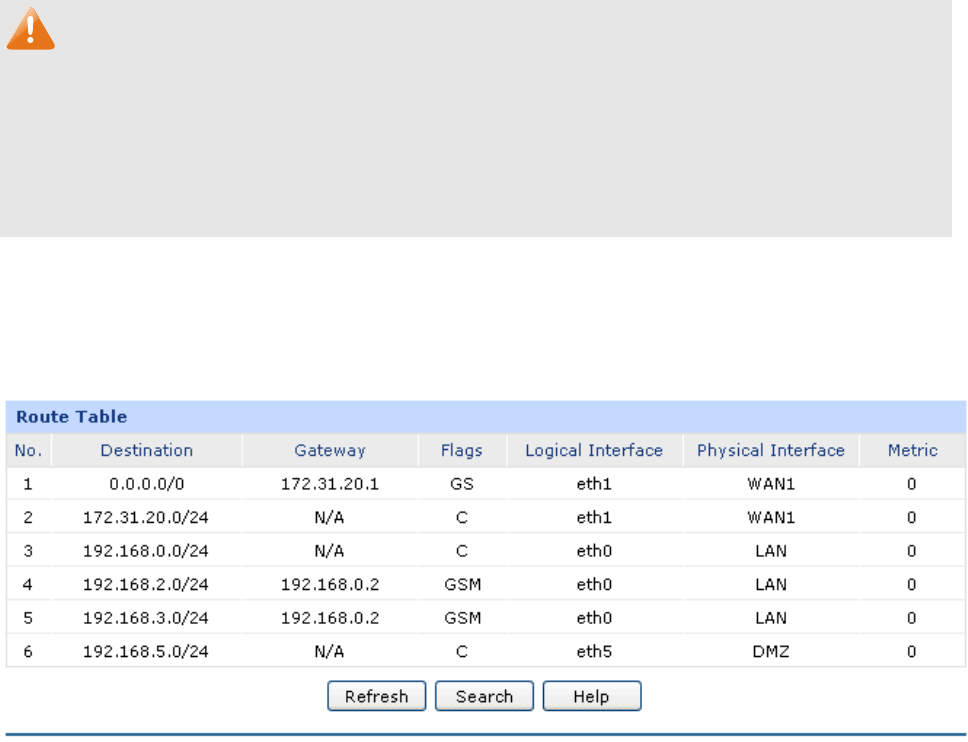This screenshot has width=968, height=742.
Task: Click C flag in row 2
Action: [x=462, y=517]
